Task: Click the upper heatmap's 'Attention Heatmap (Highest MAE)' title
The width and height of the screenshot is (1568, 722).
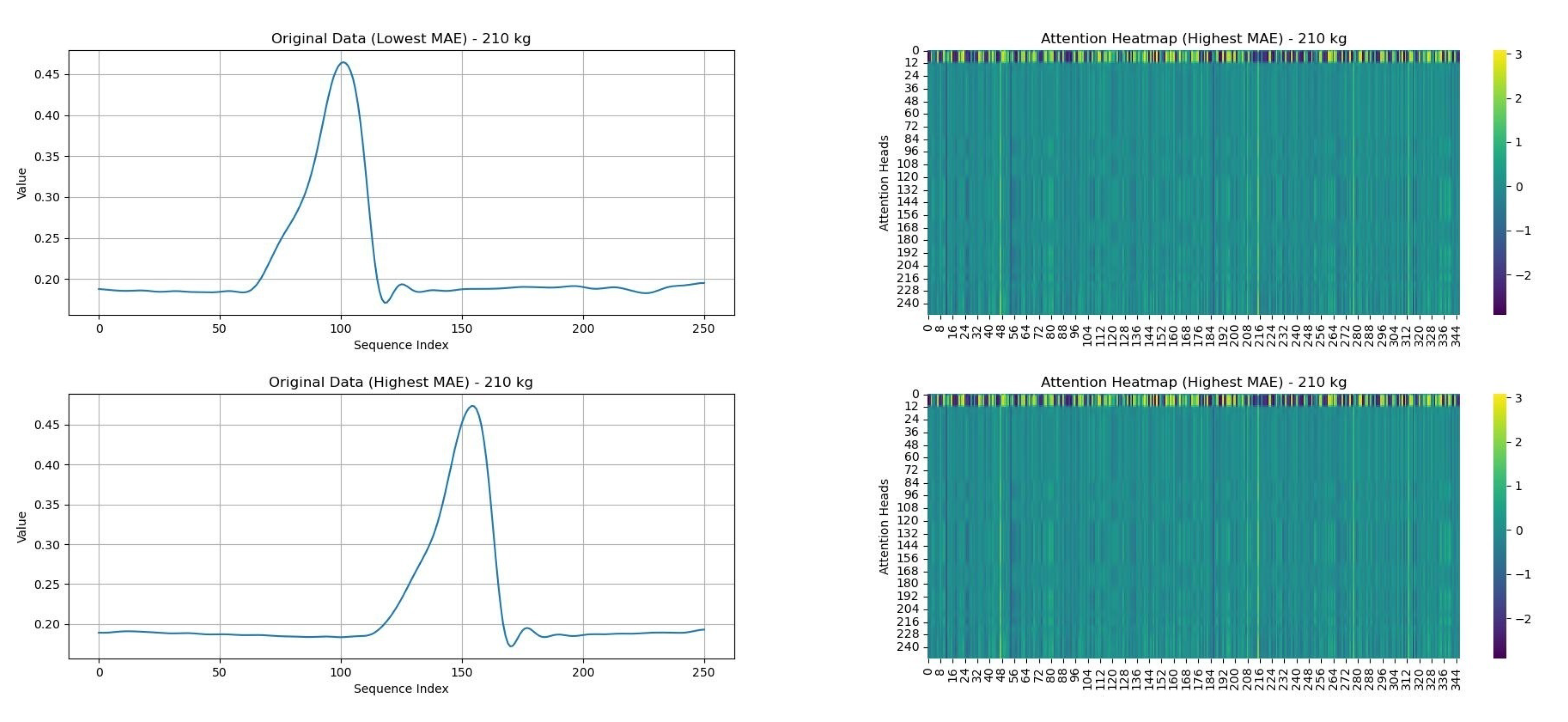Action: point(1193,38)
